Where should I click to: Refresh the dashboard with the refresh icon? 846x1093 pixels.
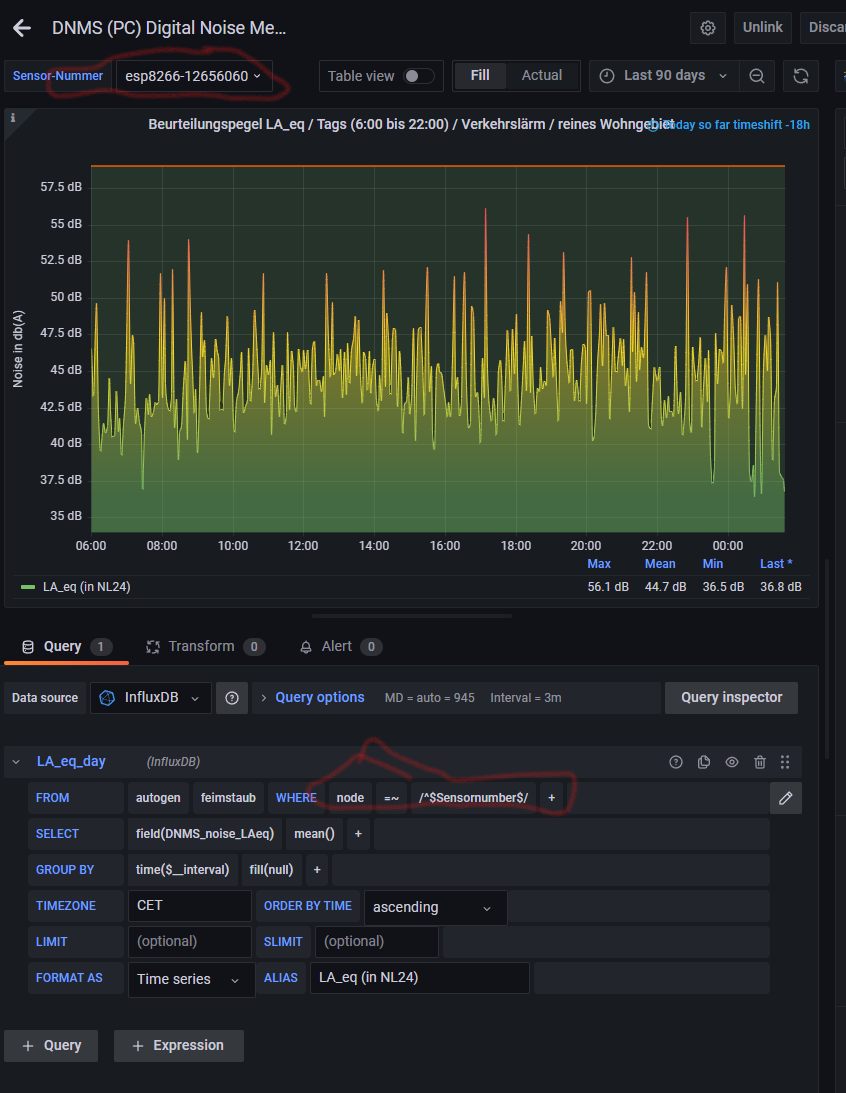(800, 76)
